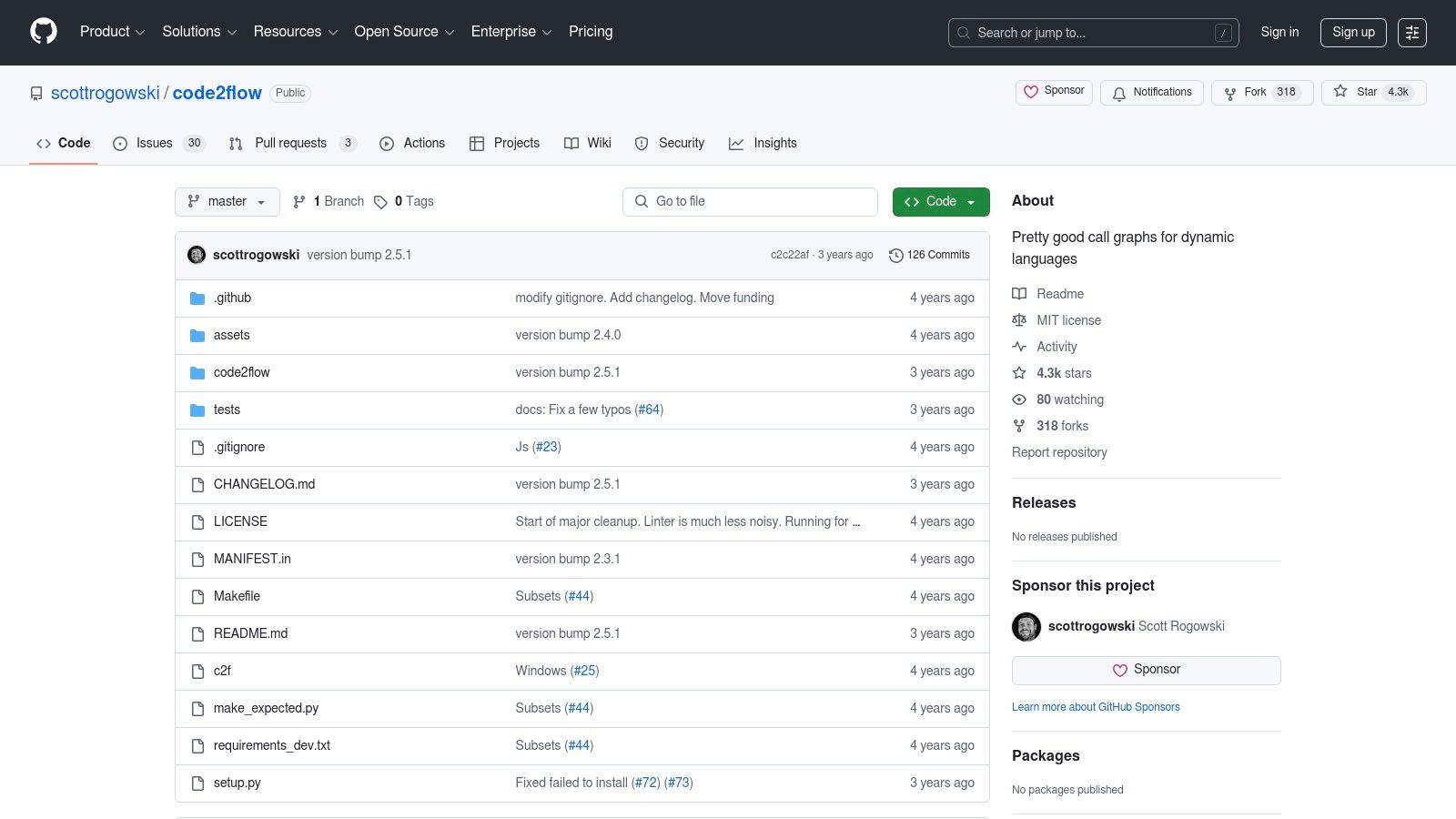Click the Sign up button

click(1353, 33)
